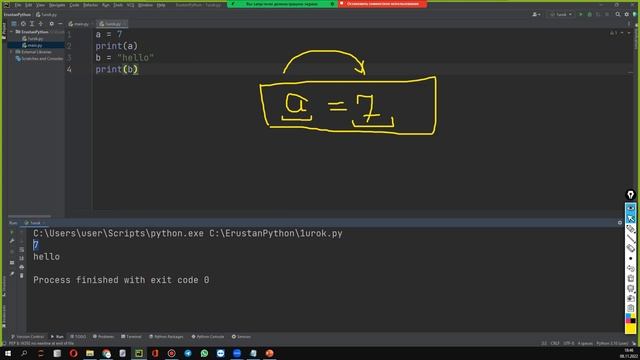Select opened file target icon in Project panel
640x360 pixels.
point(23,24)
